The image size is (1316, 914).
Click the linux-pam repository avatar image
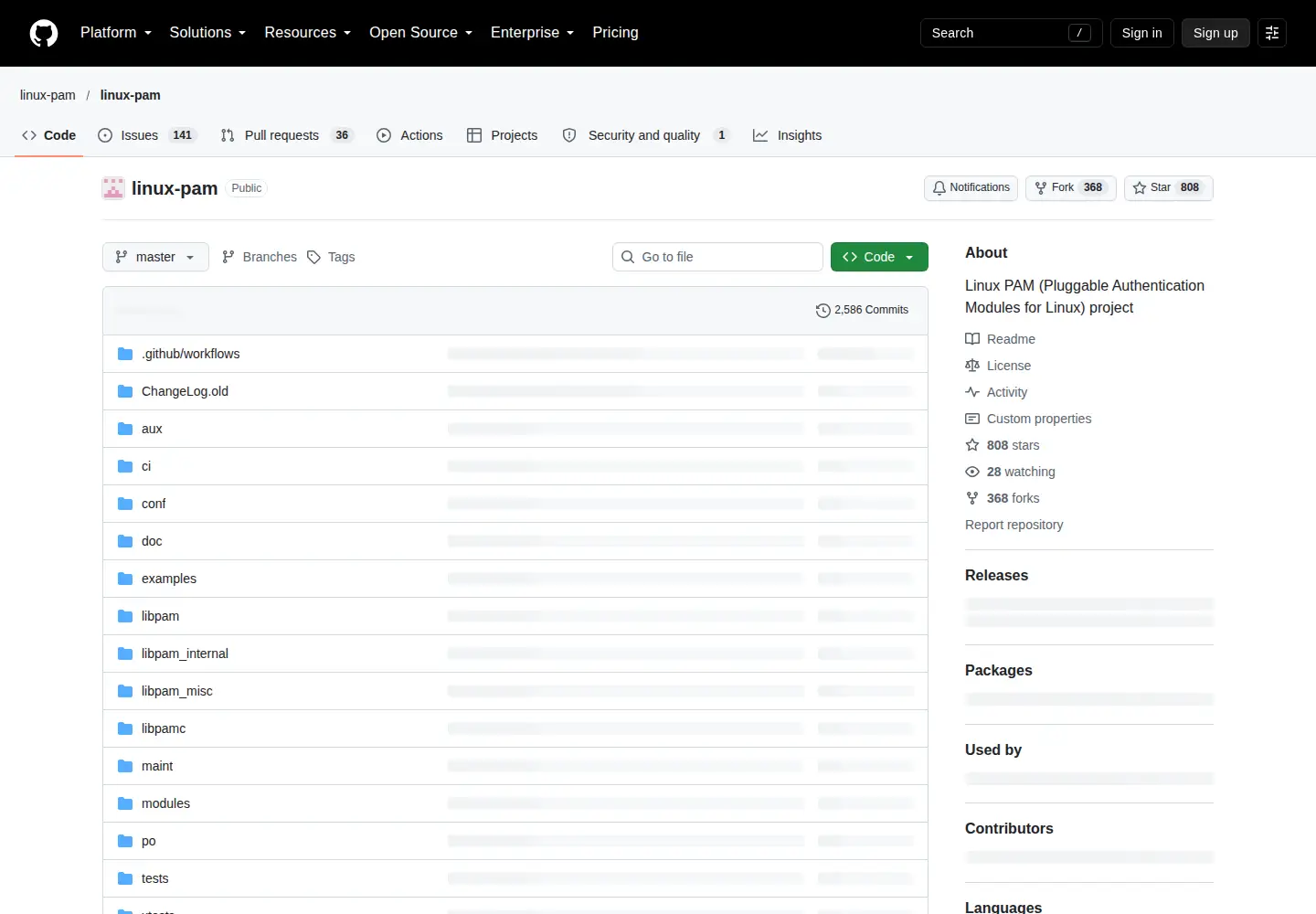click(x=113, y=188)
